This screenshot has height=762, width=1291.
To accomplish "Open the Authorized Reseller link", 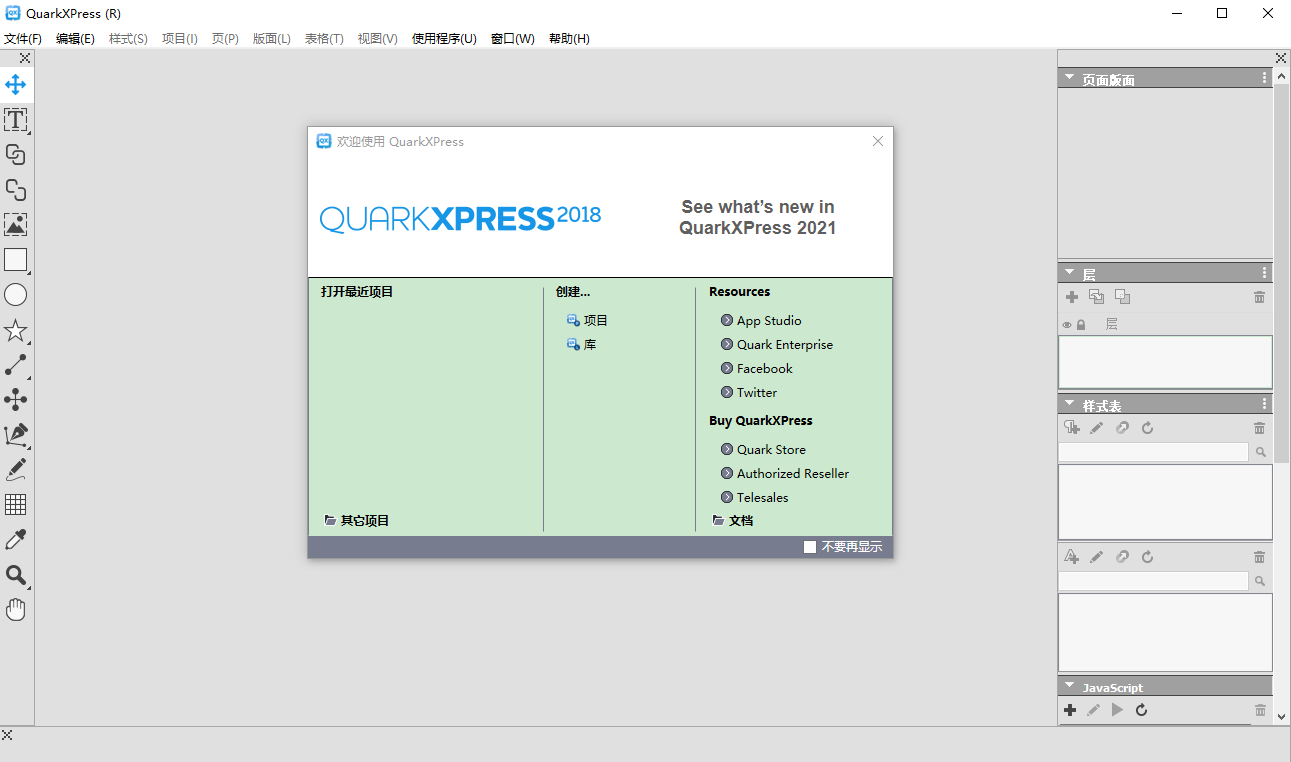I will 785,474.
